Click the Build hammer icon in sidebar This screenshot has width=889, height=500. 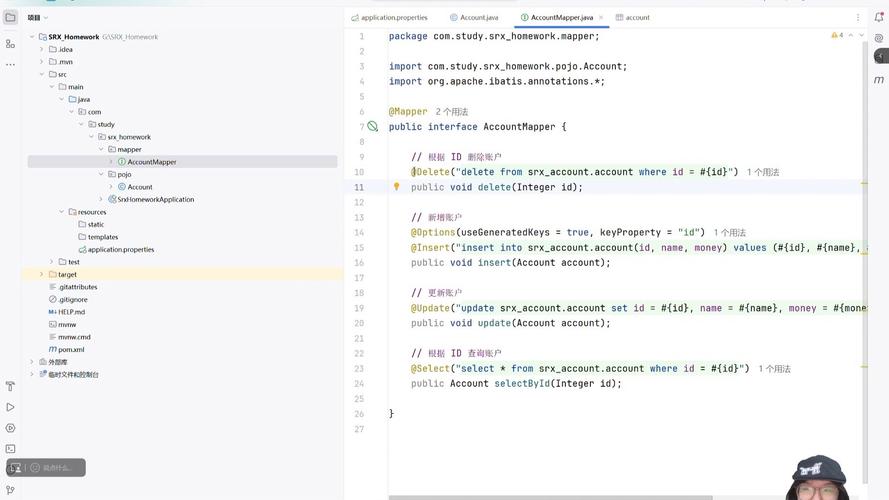point(10,386)
